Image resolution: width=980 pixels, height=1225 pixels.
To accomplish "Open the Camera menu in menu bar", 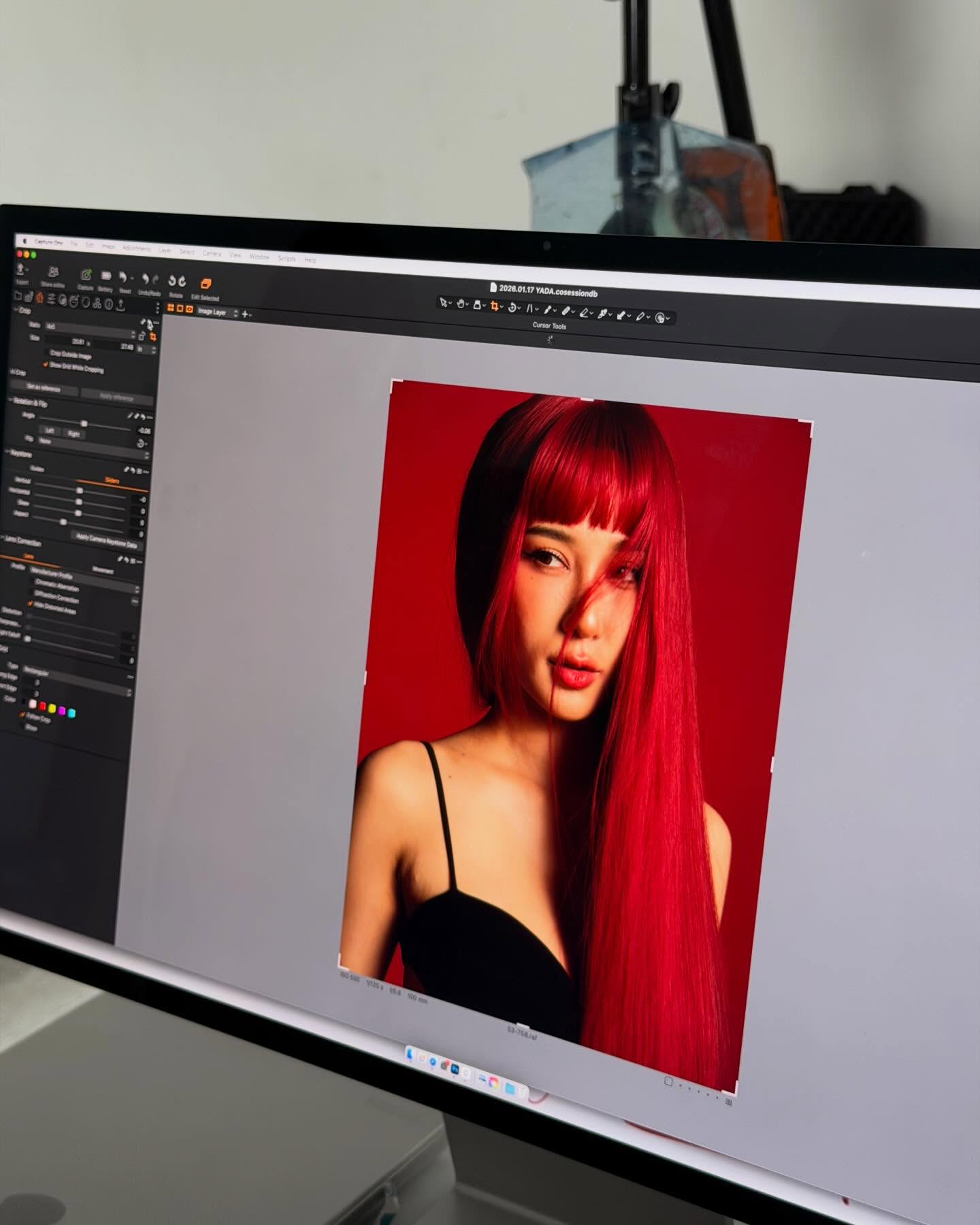I will click(x=212, y=254).
